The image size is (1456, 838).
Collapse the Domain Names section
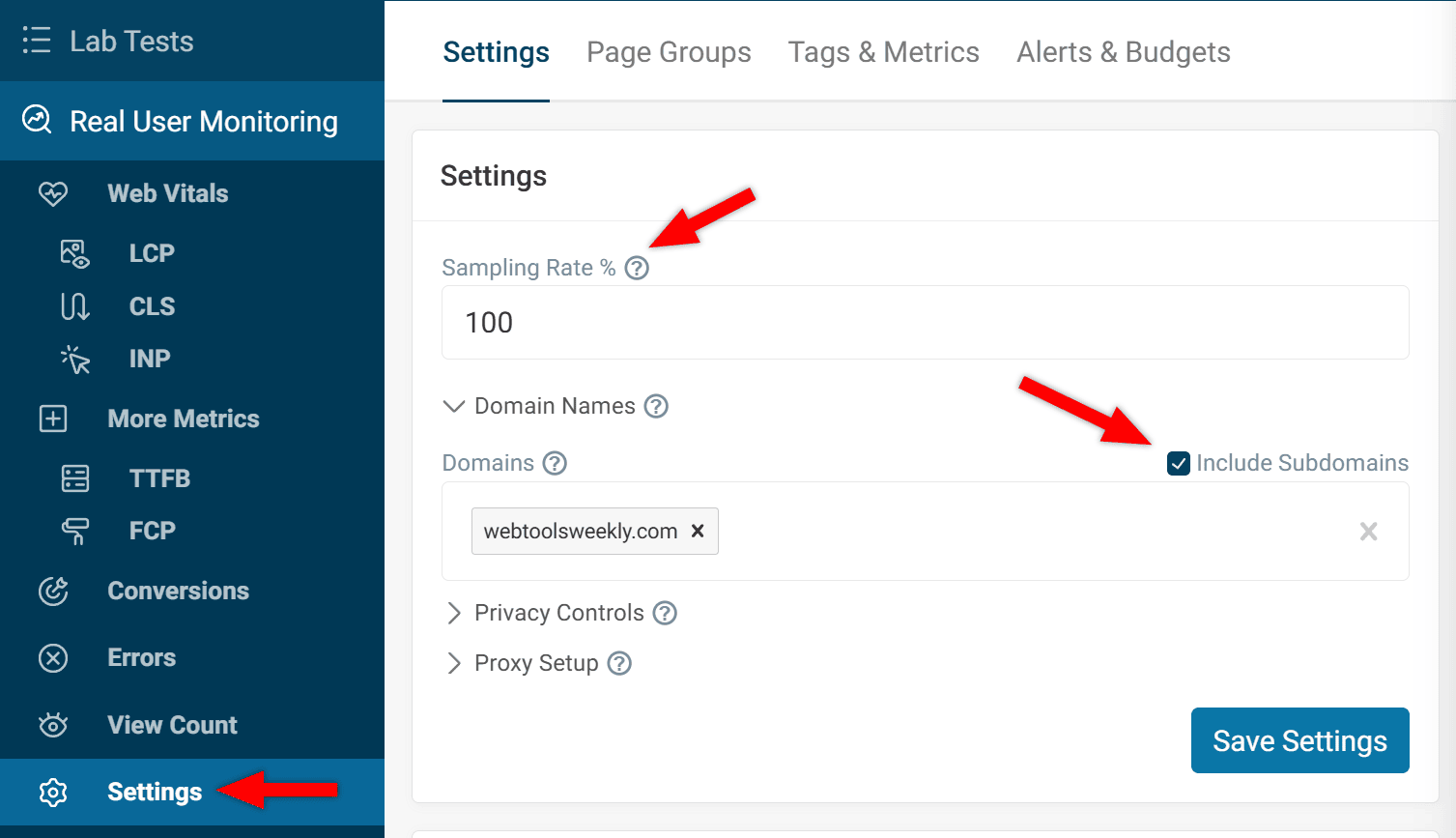coord(454,406)
